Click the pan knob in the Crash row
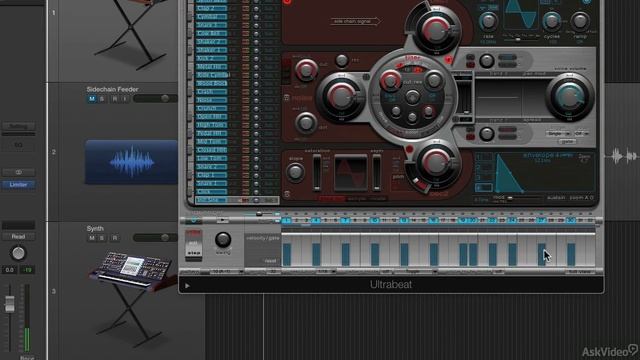Image resolution: width=640 pixels, height=360 pixels. pos(256,92)
